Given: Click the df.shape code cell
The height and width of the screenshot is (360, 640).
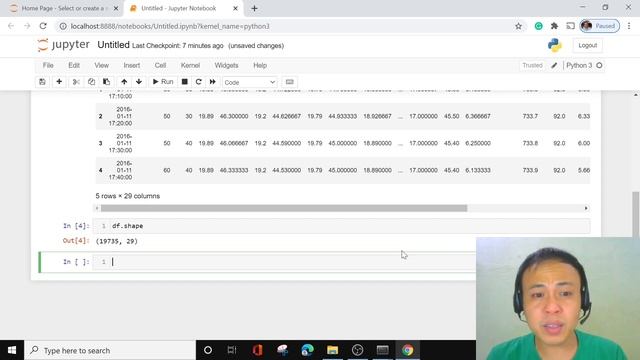Looking at the screenshot, I should point(341,226).
